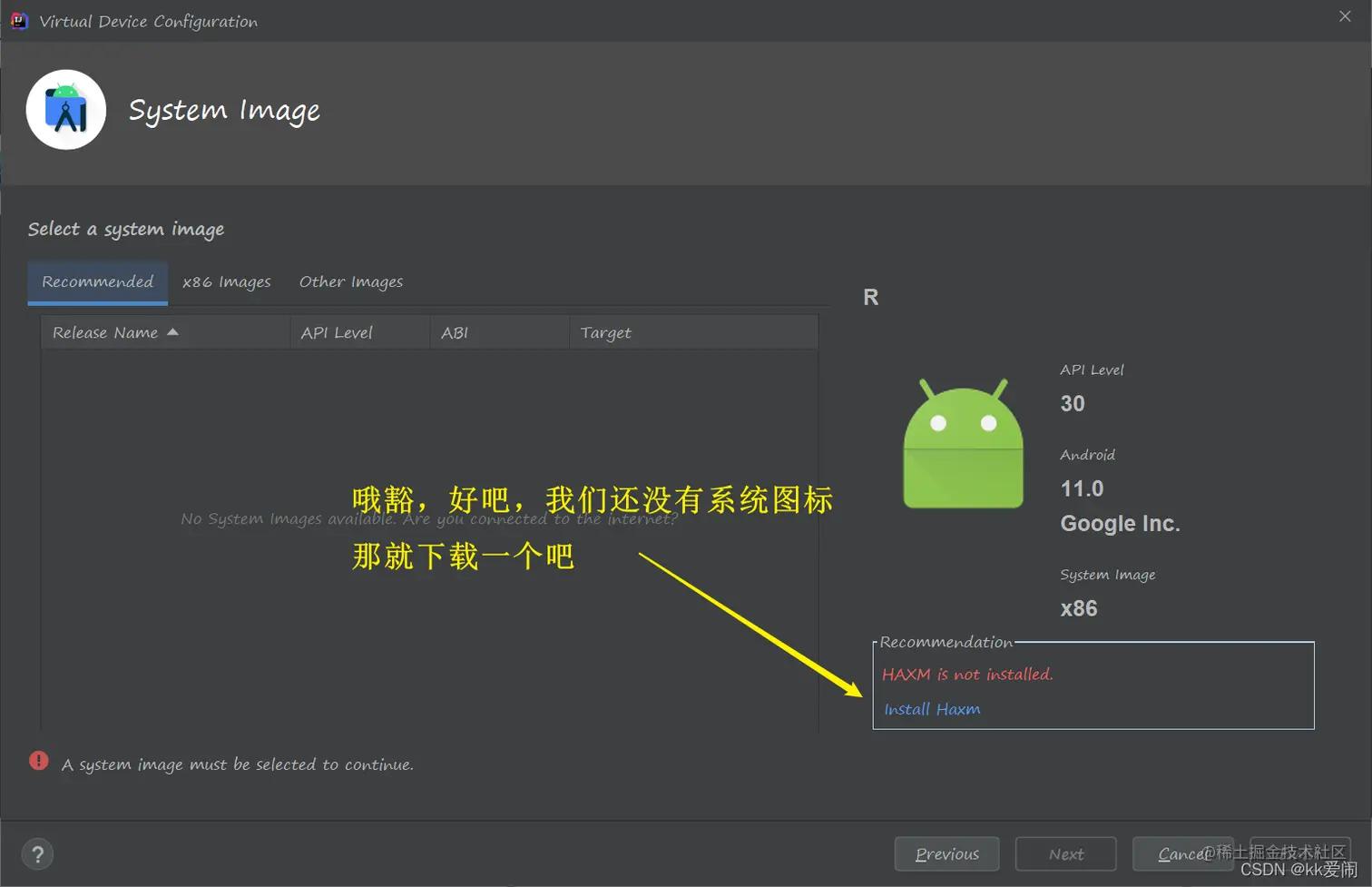
Task: Sort by Release Name column
Action: 166,332
